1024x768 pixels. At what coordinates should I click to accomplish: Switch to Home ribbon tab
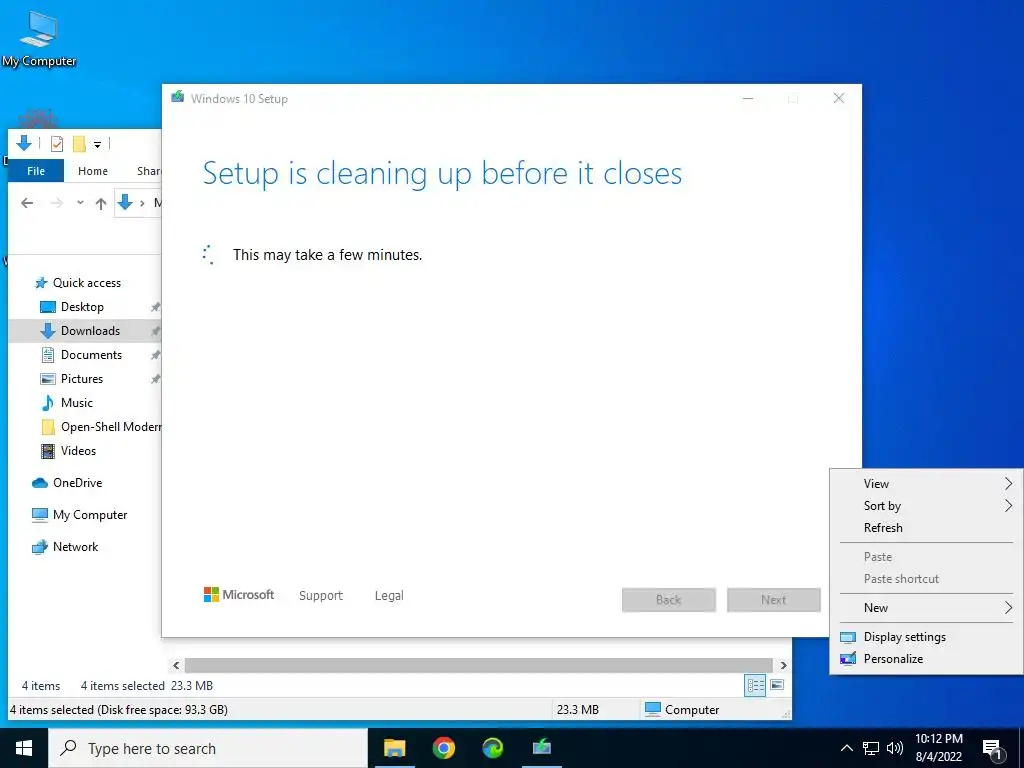click(x=93, y=171)
